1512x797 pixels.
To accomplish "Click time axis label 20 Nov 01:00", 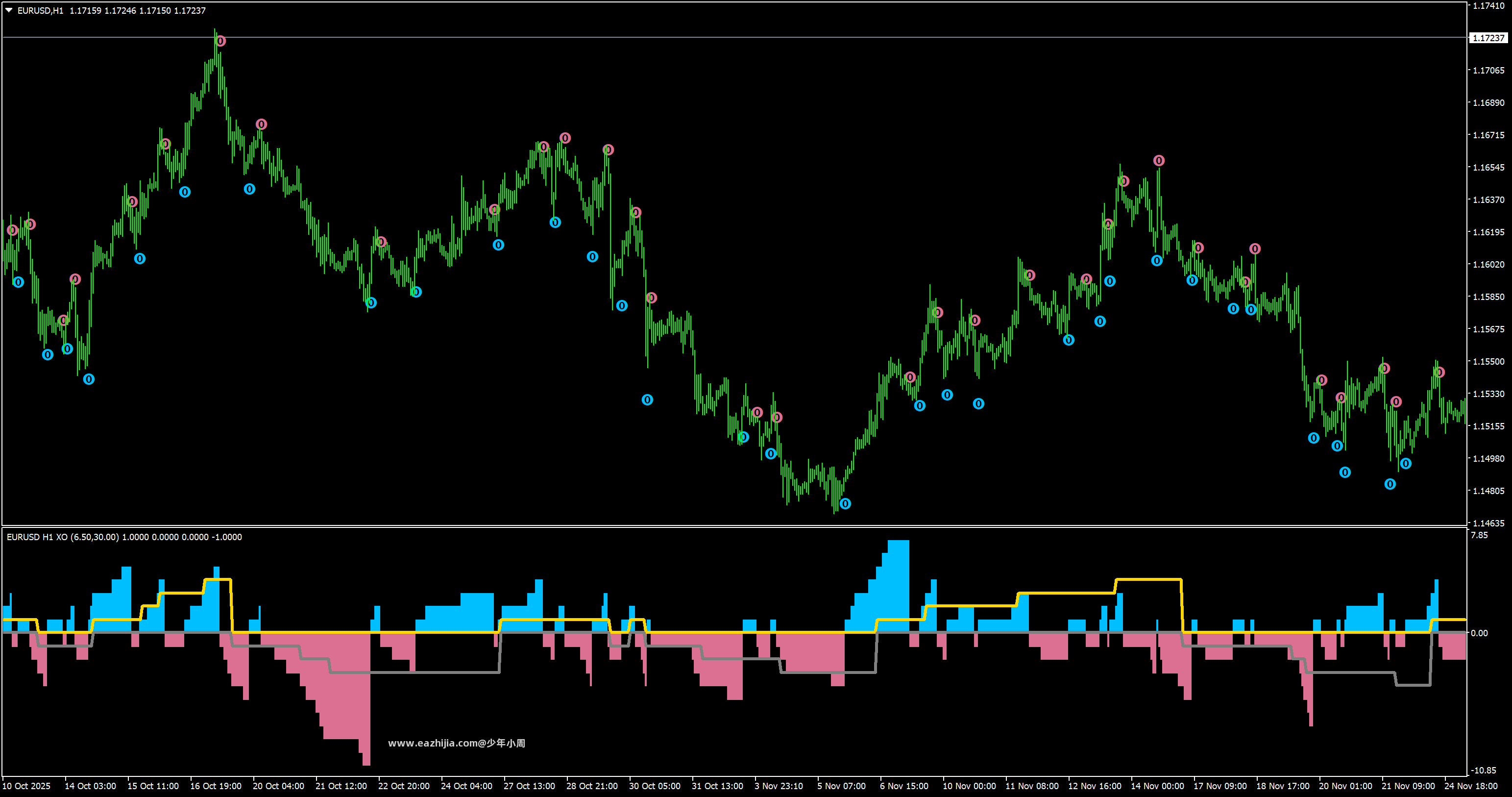I will (x=1346, y=786).
